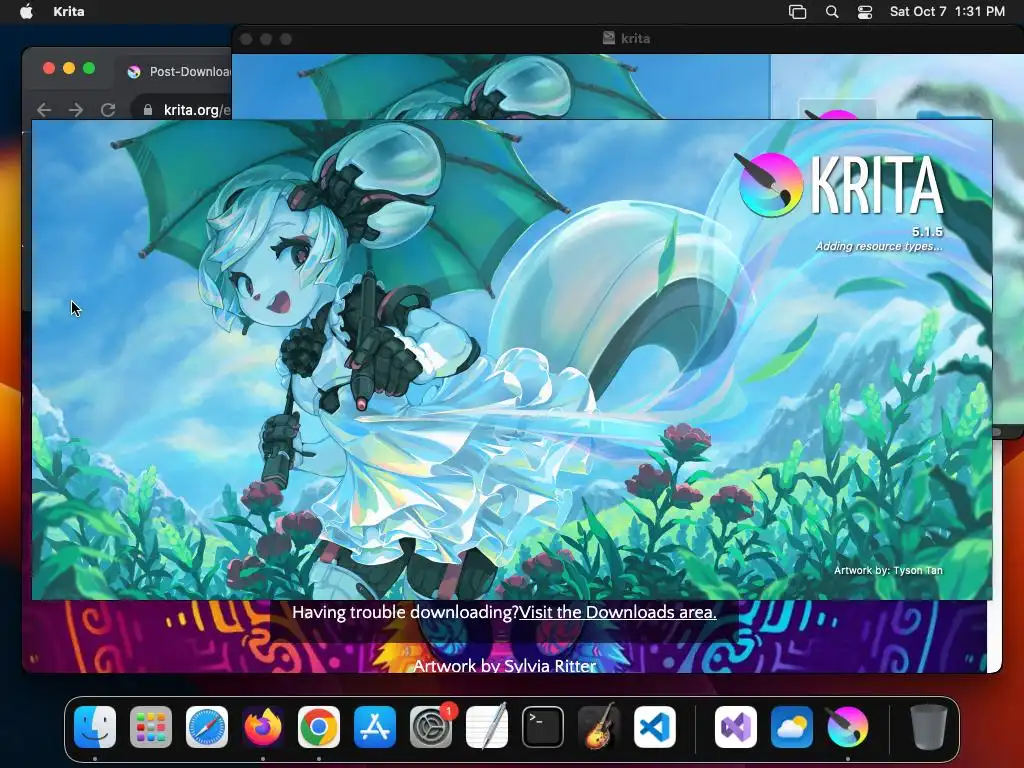Launch Finder from the Dock
This screenshot has width=1024, height=768.
95,727
